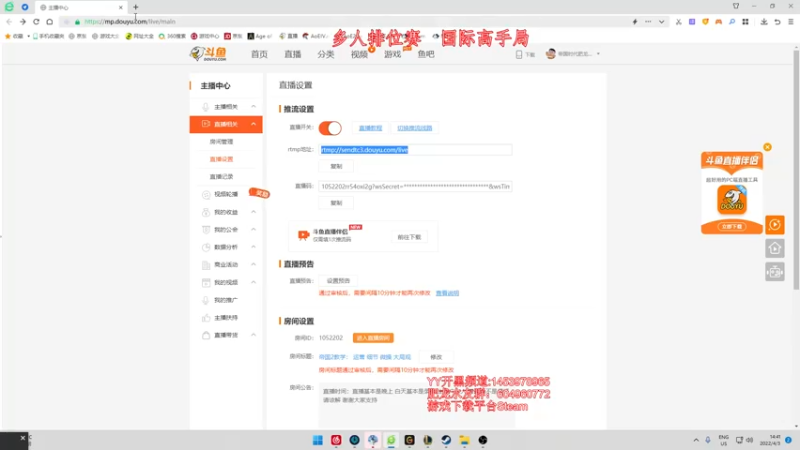Viewport: 800px width, 450px height.
Task: Open the 游戏 games nav item
Action: pos(392,54)
